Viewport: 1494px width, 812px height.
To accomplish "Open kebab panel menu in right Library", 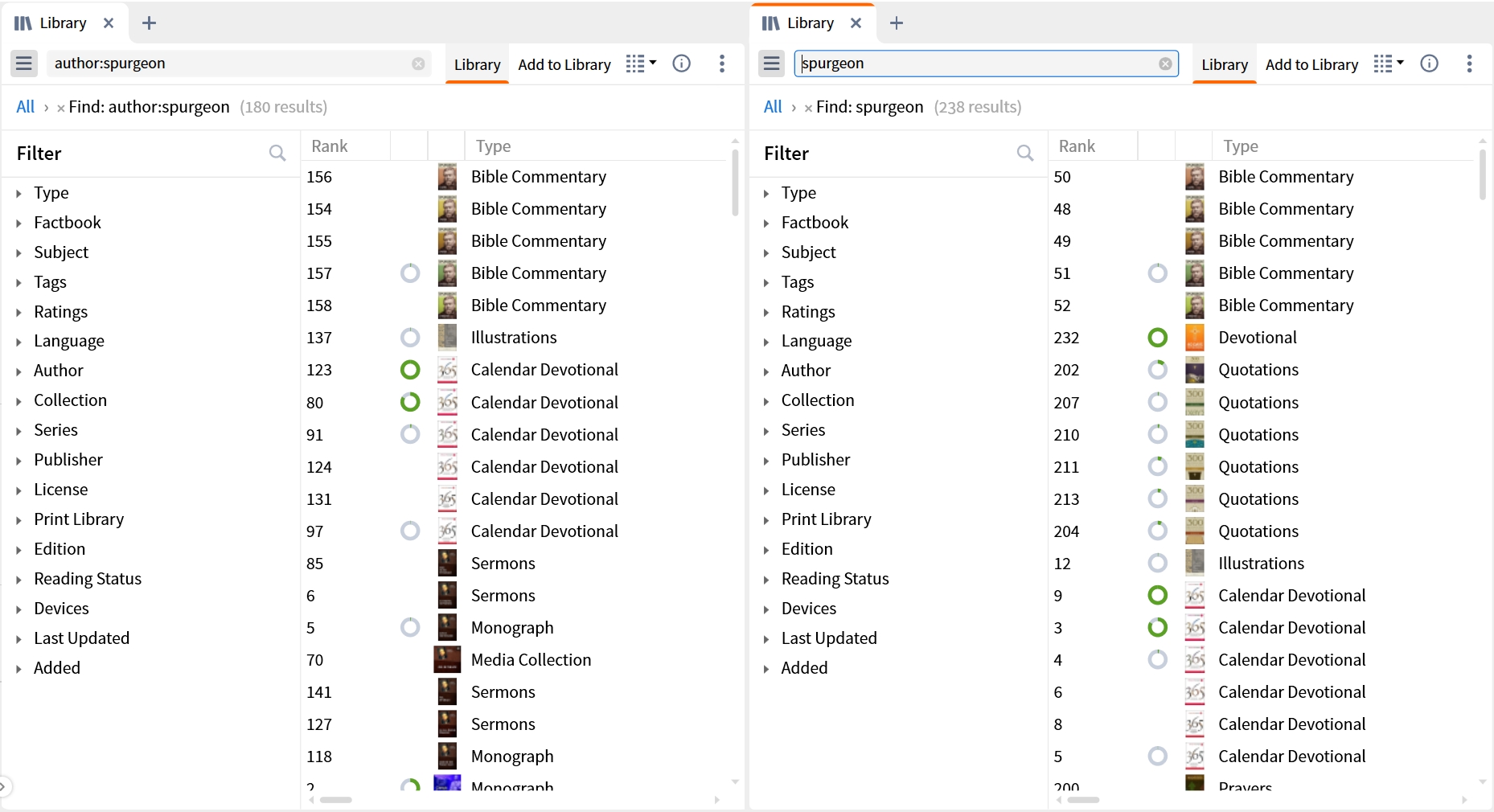I will point(1470,64).
